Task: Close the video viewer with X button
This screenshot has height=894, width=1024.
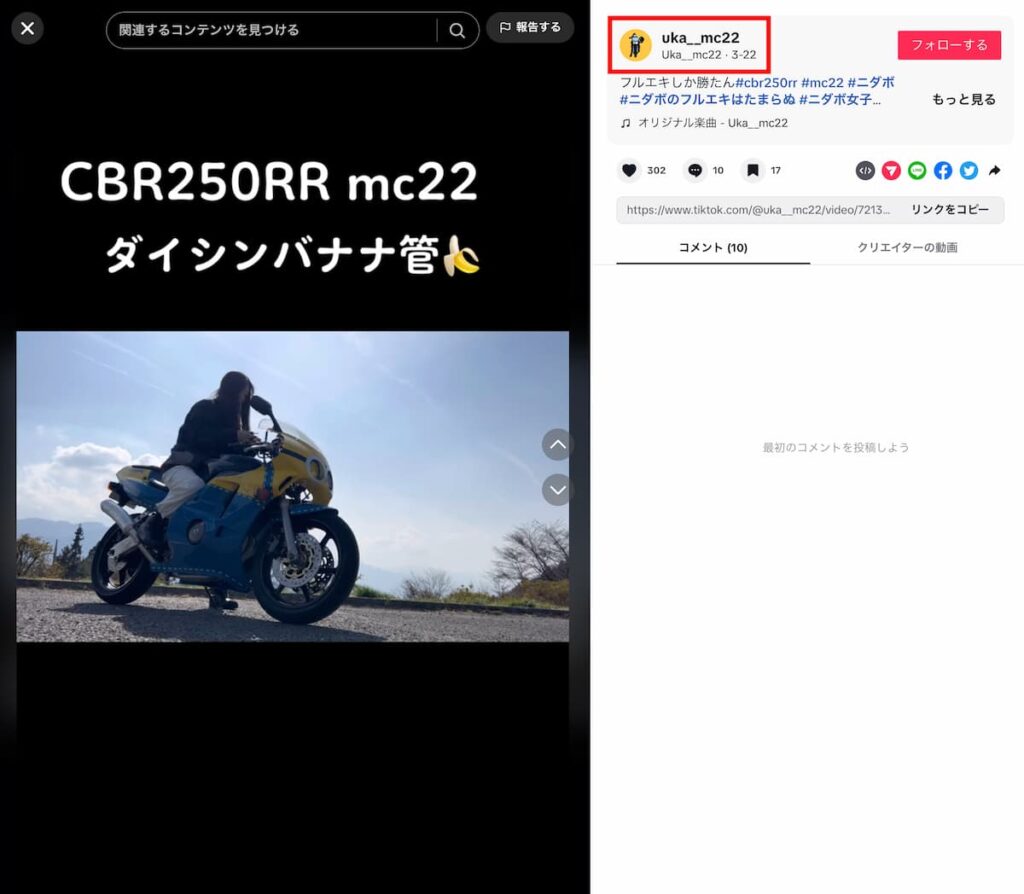Action: point(27,28)
